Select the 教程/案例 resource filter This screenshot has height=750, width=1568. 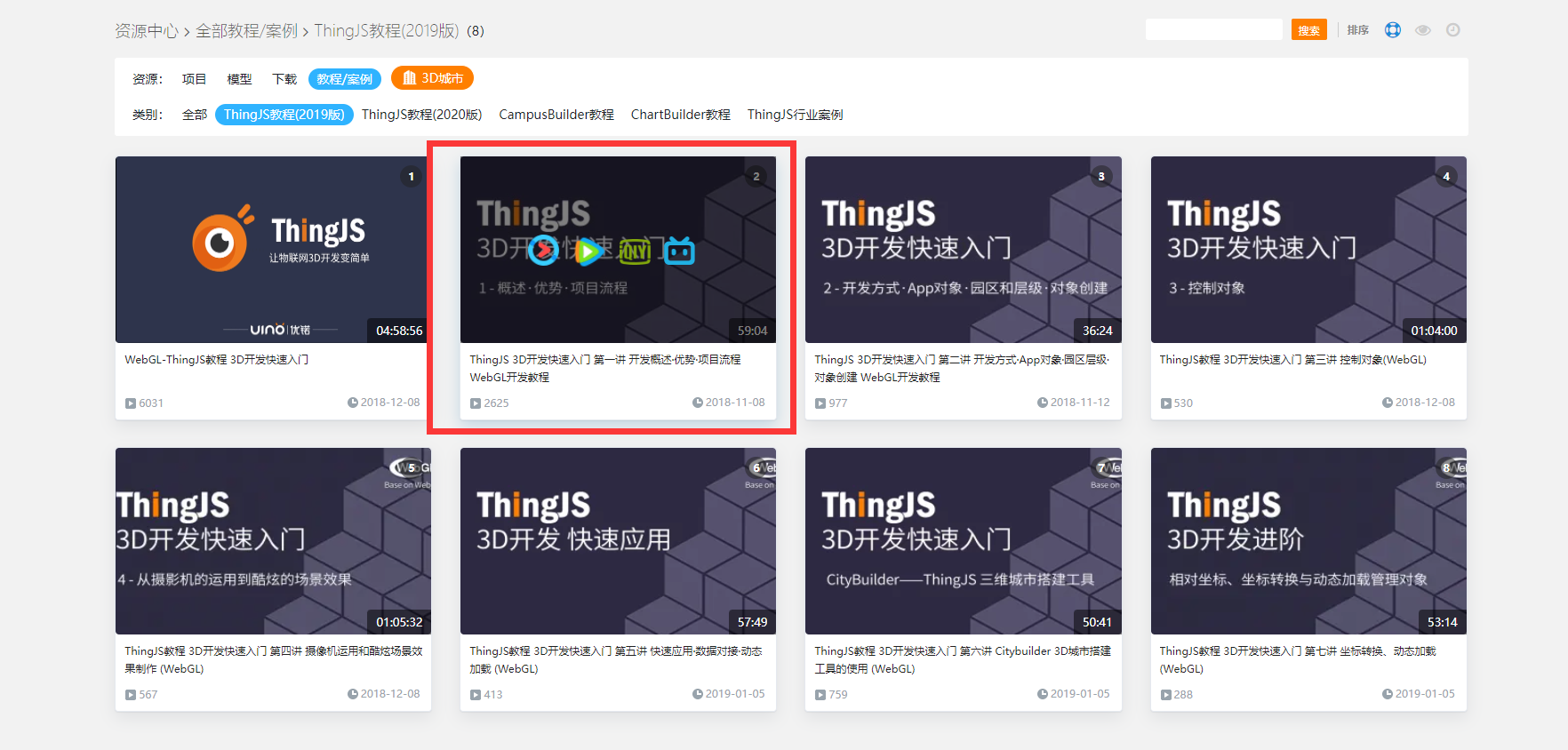(345, 79)
